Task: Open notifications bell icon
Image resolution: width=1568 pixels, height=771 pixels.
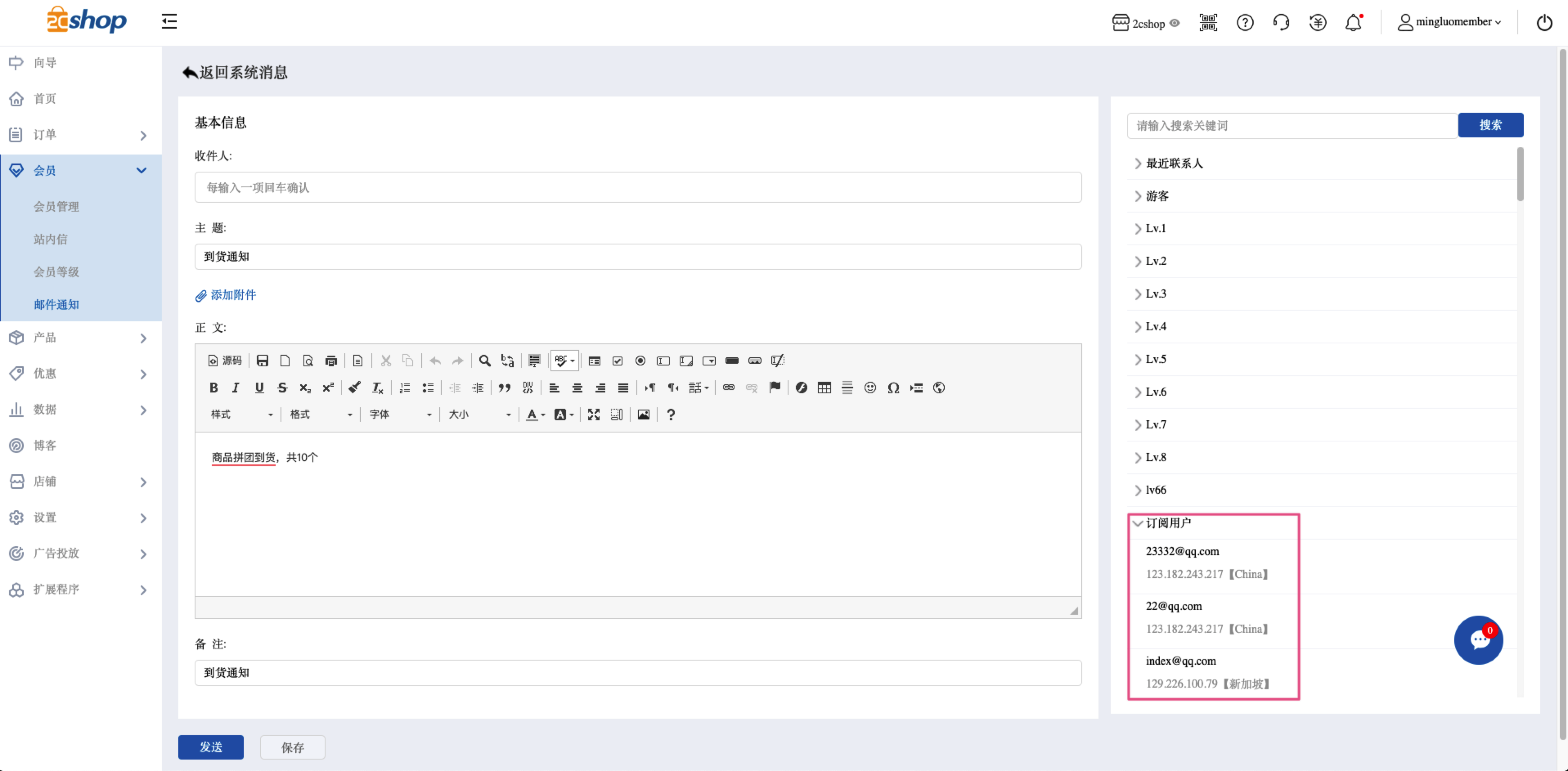Action: [x=1353, y=22]
